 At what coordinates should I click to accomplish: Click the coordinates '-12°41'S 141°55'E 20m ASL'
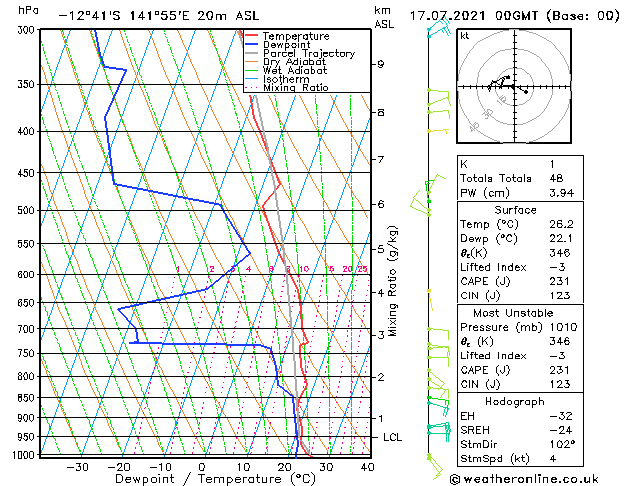(159, 16)
